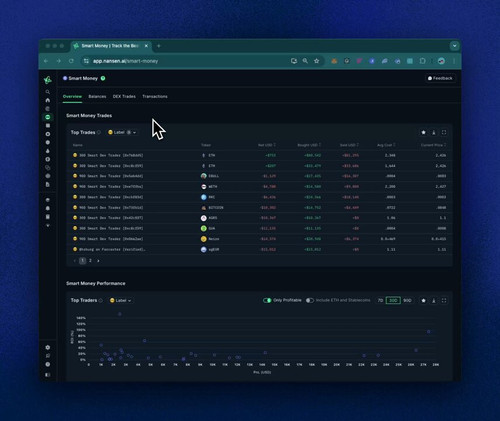Expand Top Trades to fullscreen
This screenshot has height=421, width=500.
tap(444, 132)
